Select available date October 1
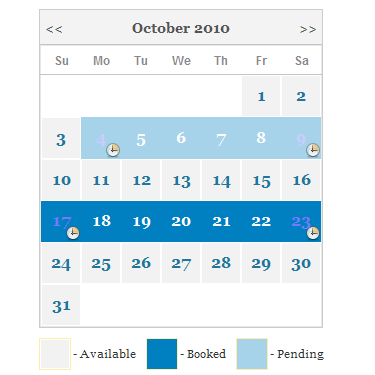This screenshot has height=375, width=375. (x=261, y=96)
